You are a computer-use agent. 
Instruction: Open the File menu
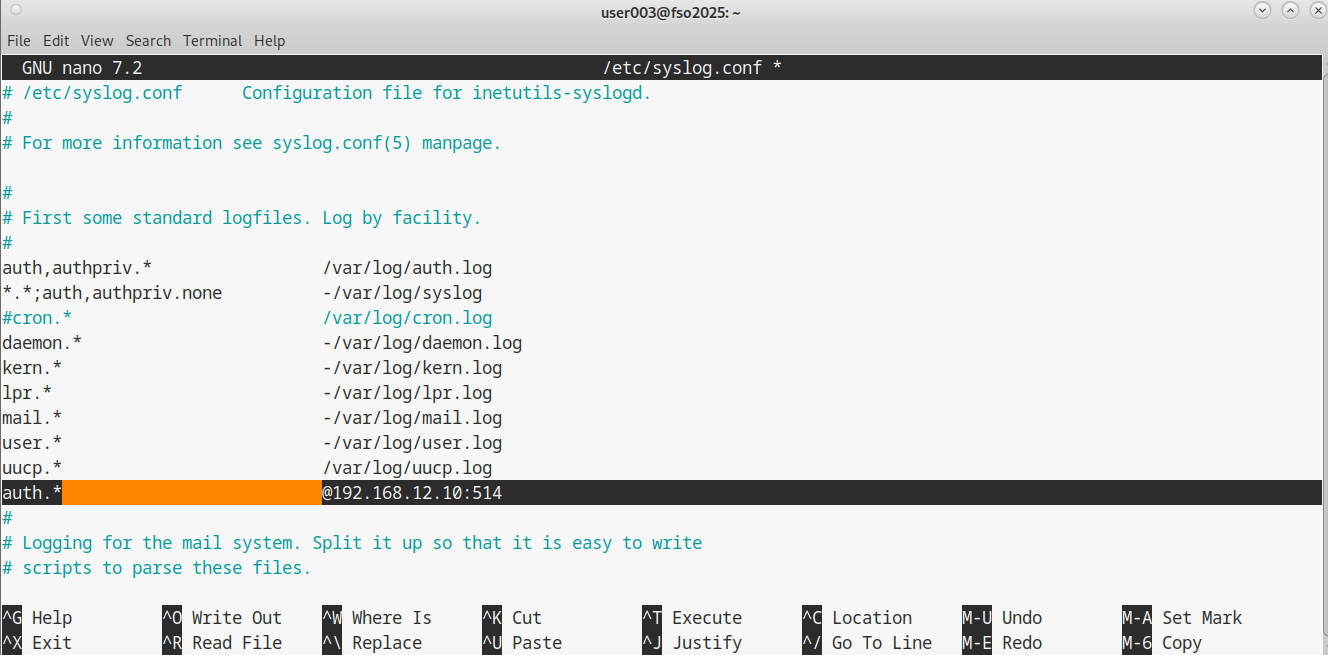19,41
